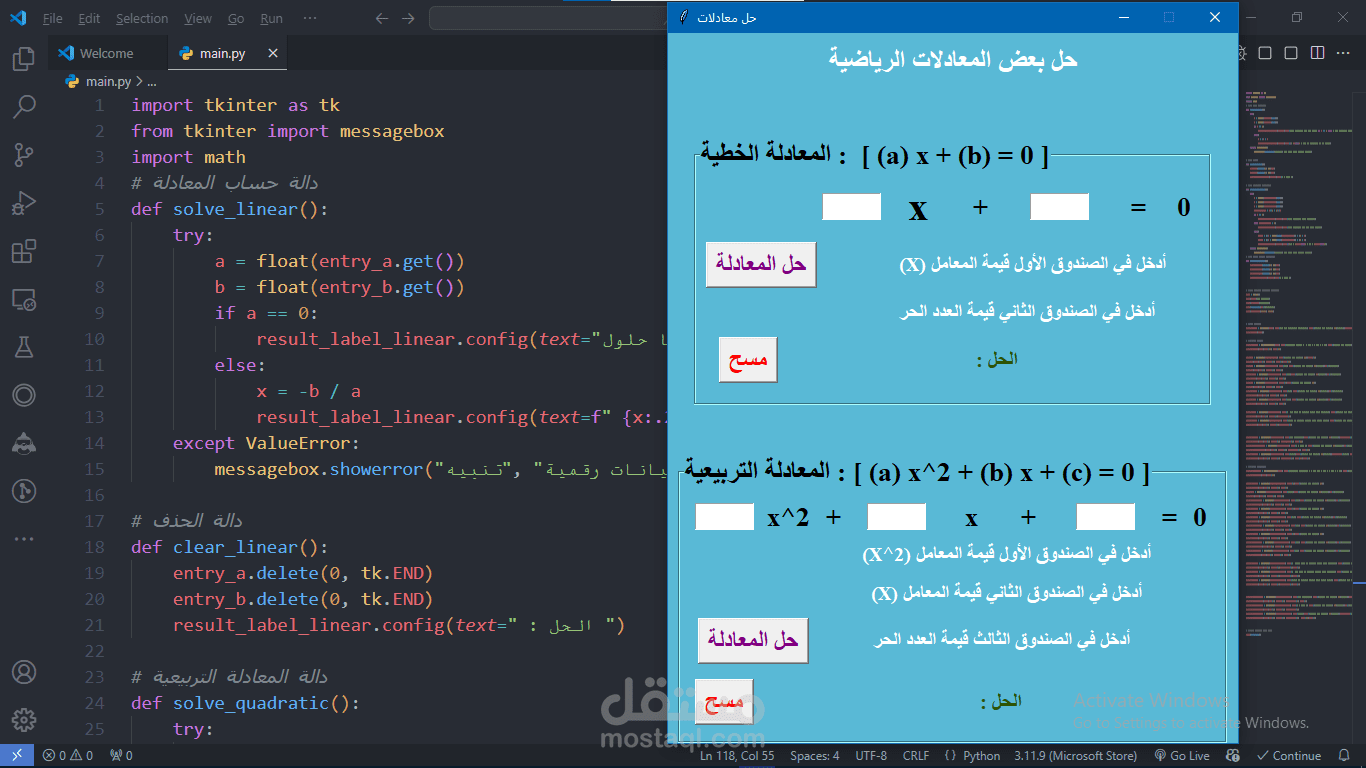Open the File menu
1366x768 pixels.
52,18
